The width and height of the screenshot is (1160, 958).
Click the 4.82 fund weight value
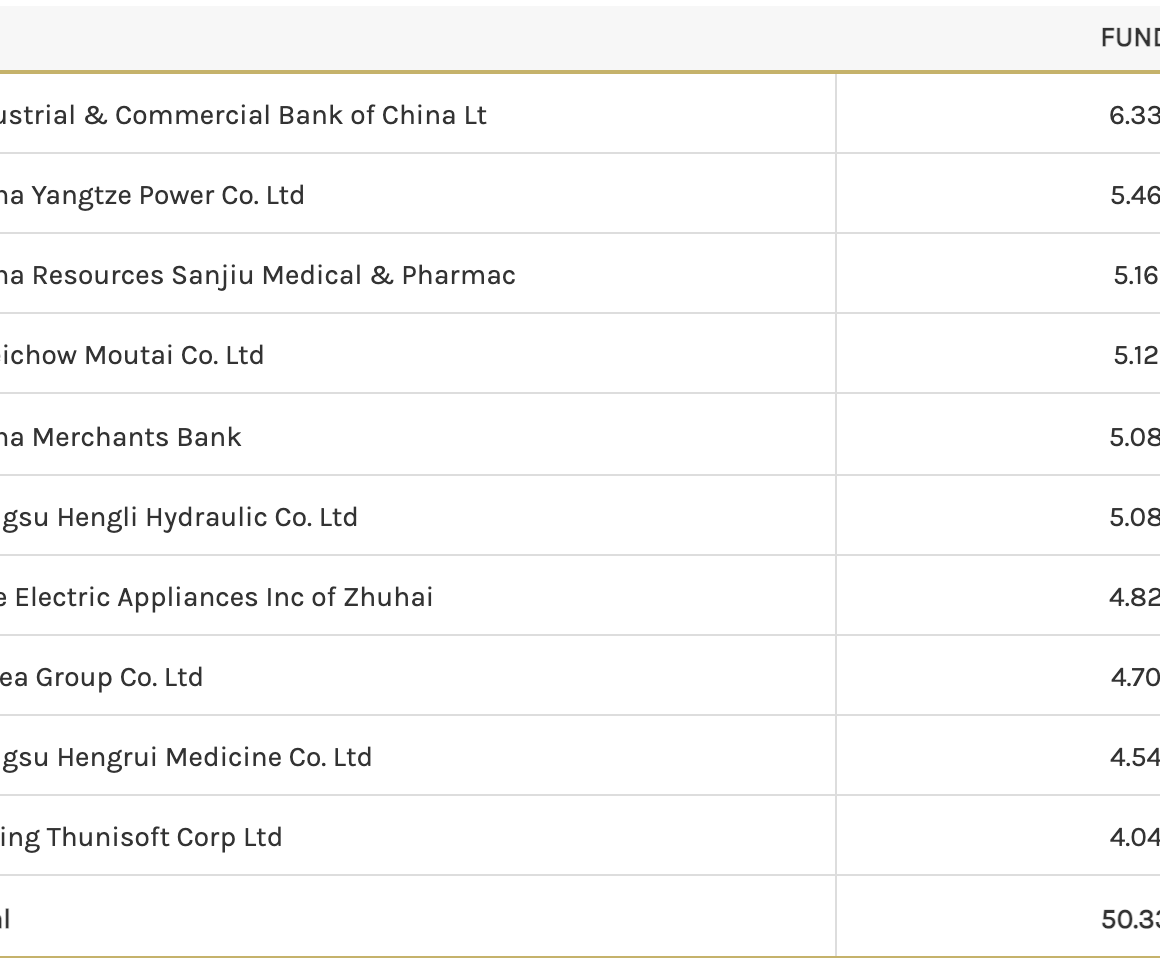(1134, 597)
